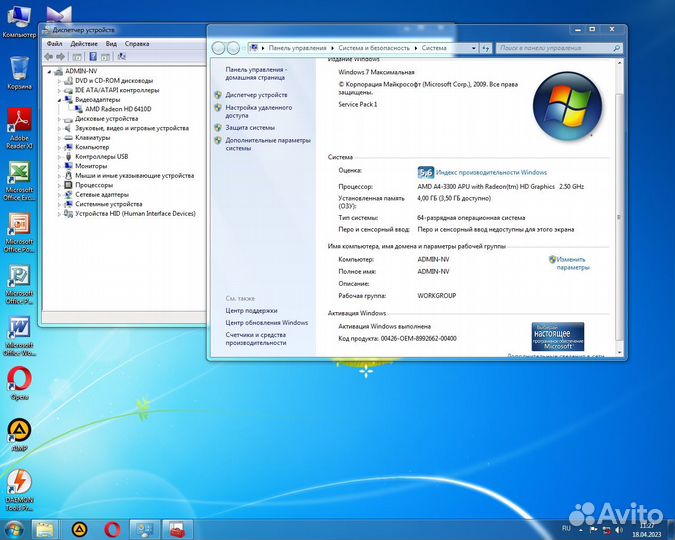Click Изменить параметры link
675x540 pixels.
tap(573, 263)
